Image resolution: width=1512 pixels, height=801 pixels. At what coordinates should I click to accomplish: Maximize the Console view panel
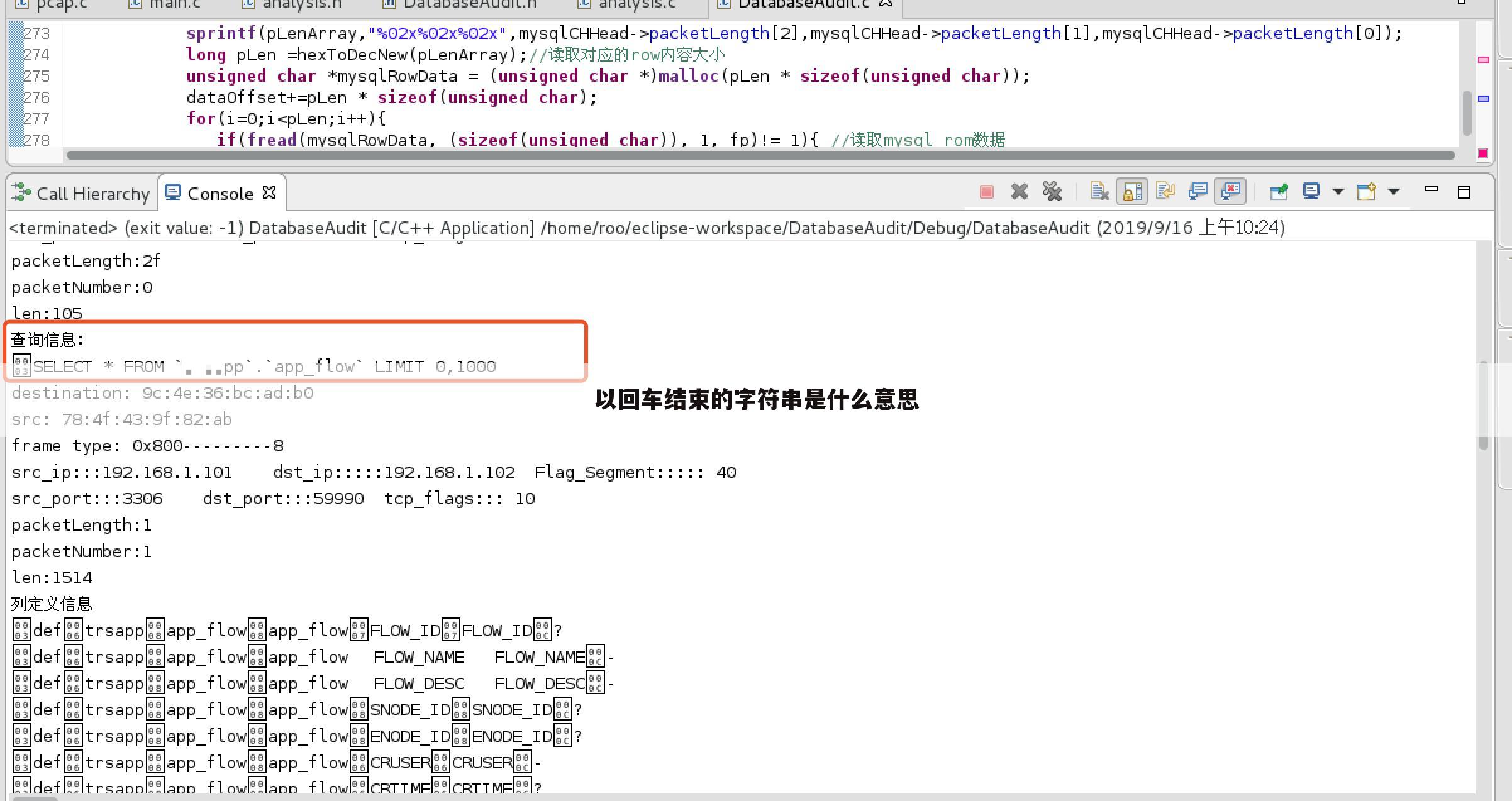1464,192
